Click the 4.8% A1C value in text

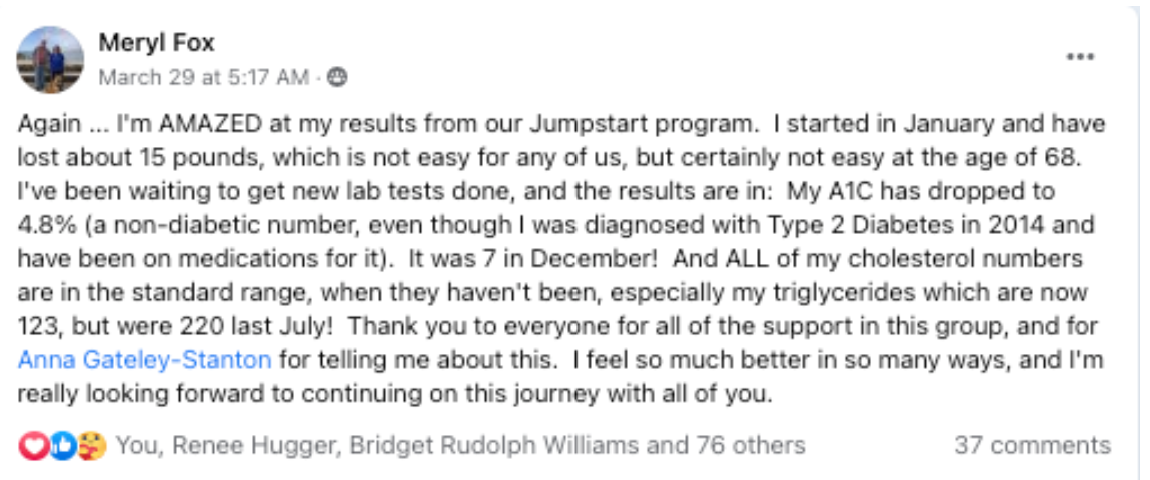(x=45, y=224)
